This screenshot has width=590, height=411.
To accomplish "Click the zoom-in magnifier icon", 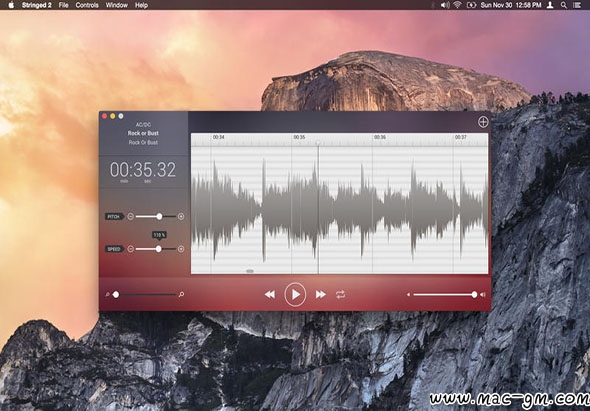I will [182, 294].
